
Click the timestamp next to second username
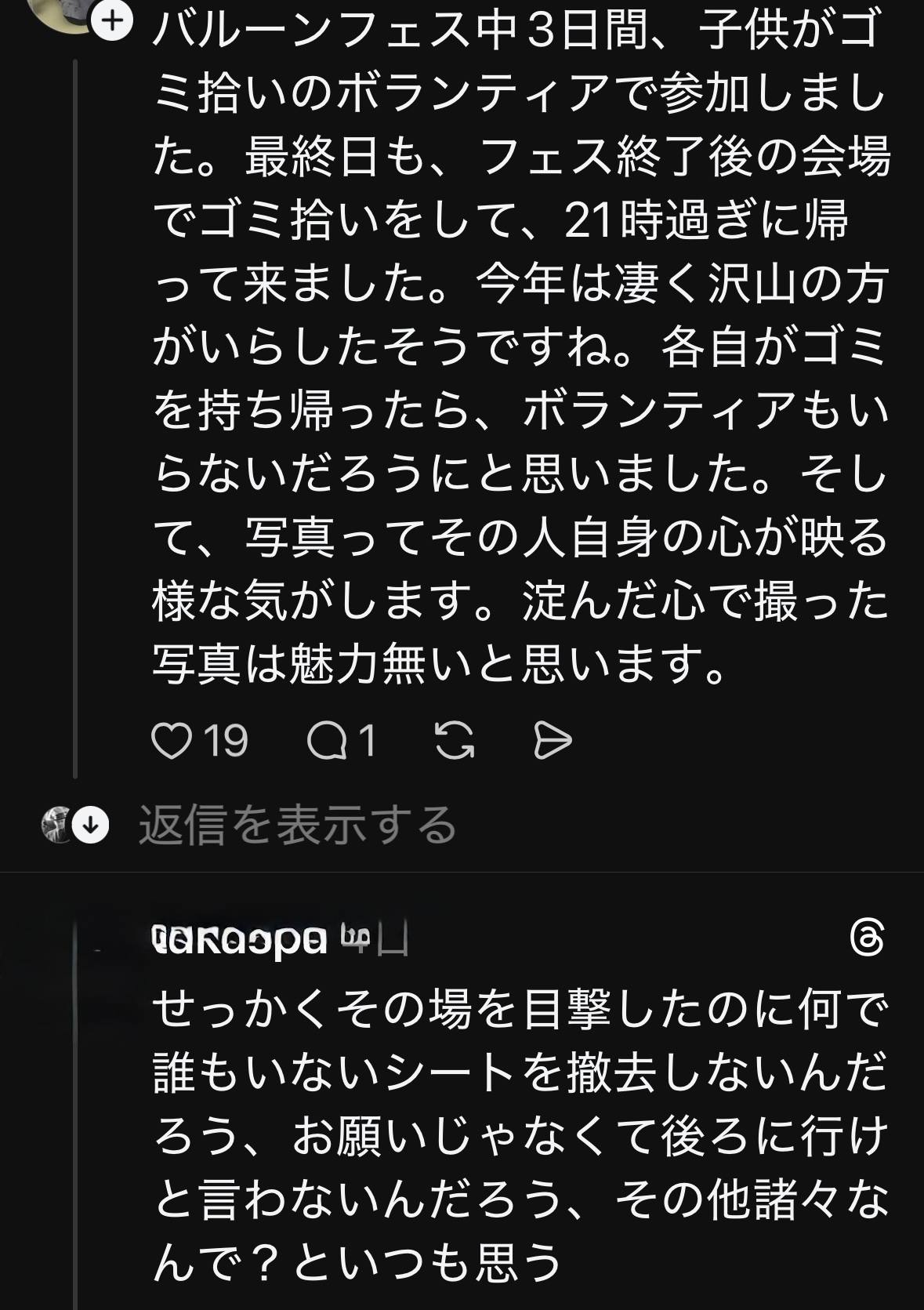pos(376,938)
